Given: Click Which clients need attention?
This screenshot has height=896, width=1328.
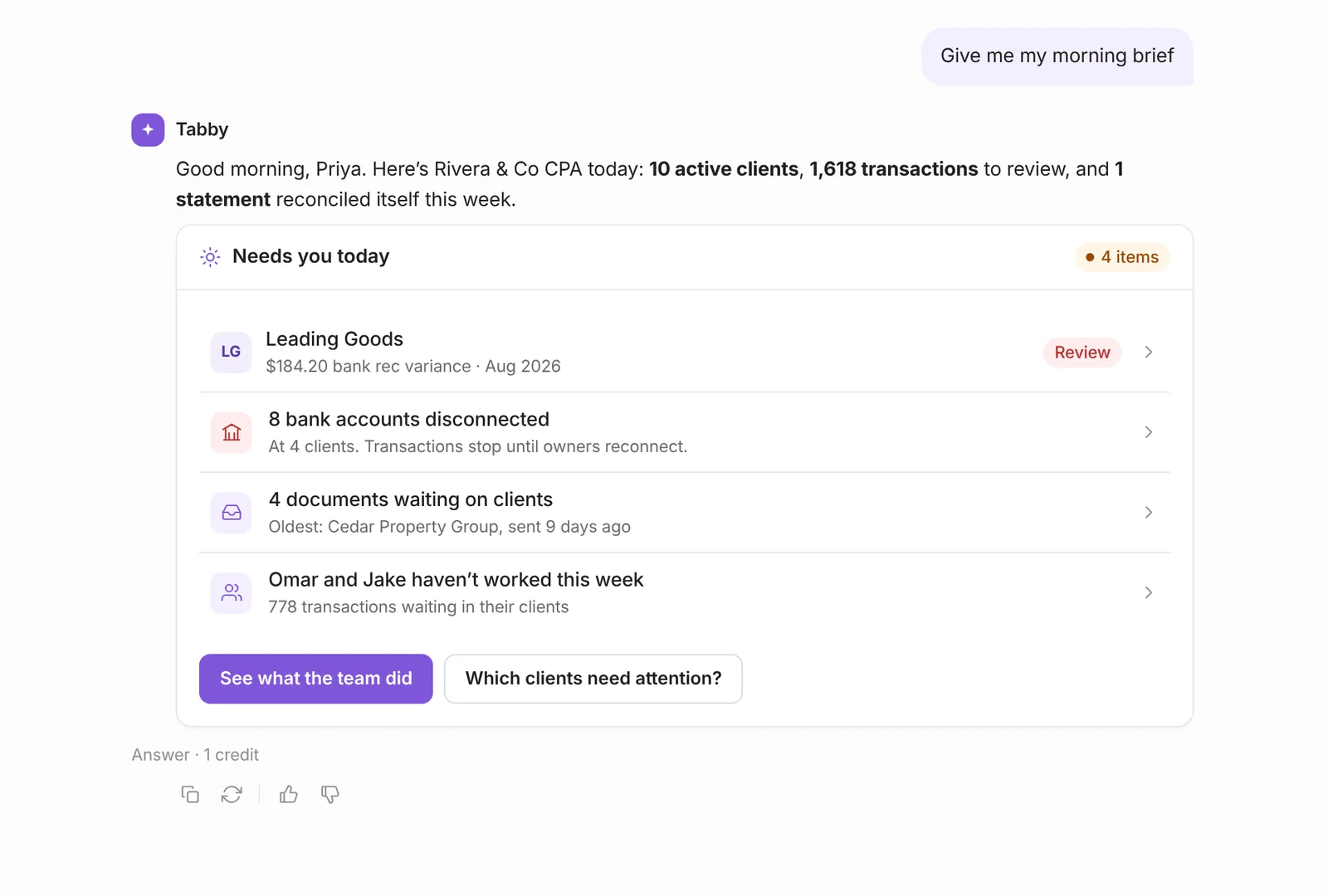Looking at the screenshot, I should [593, 679].
